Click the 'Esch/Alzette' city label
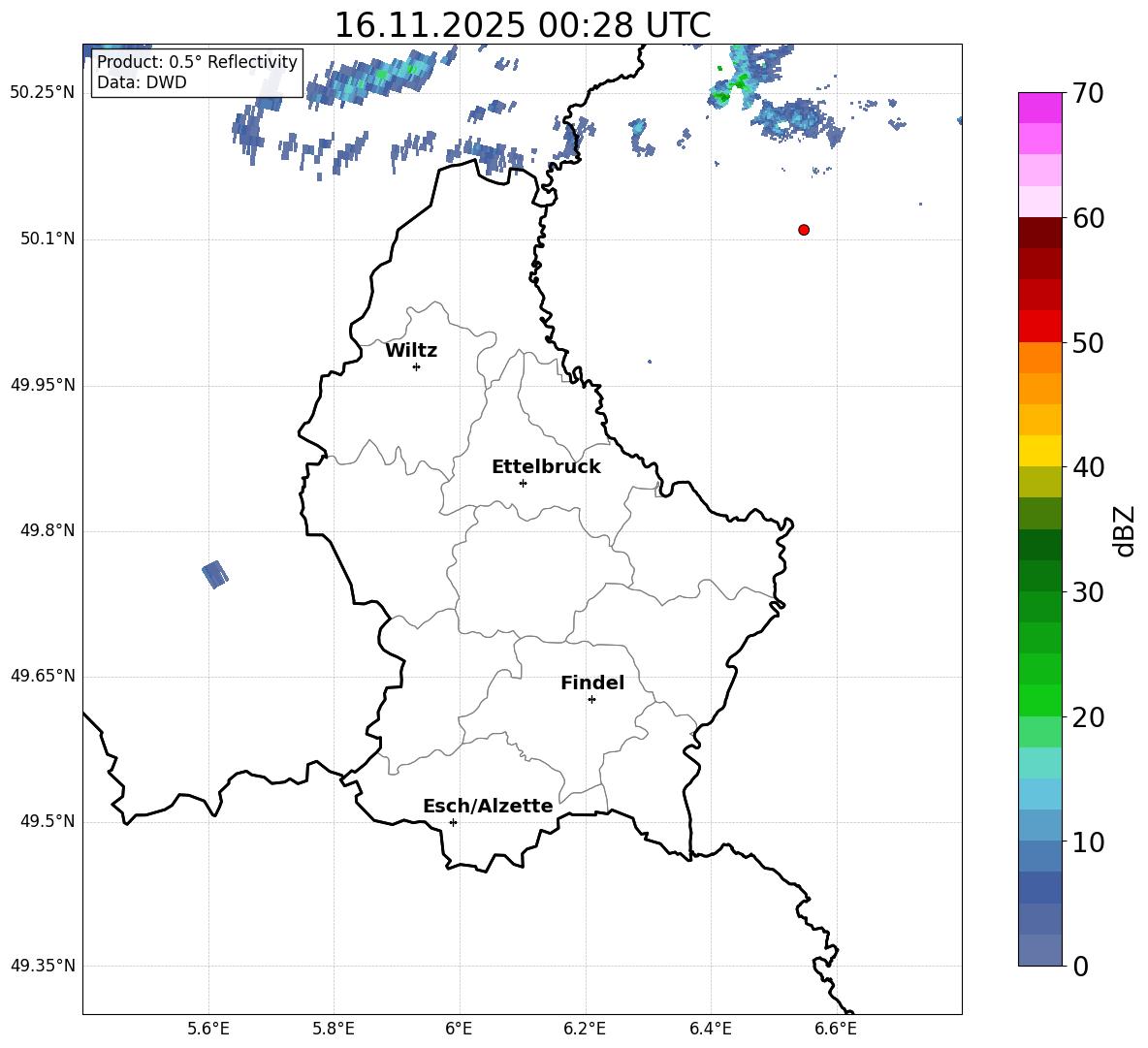Image resolution: width=1148 pixels, height=1048 pixels. coord(489,806)
